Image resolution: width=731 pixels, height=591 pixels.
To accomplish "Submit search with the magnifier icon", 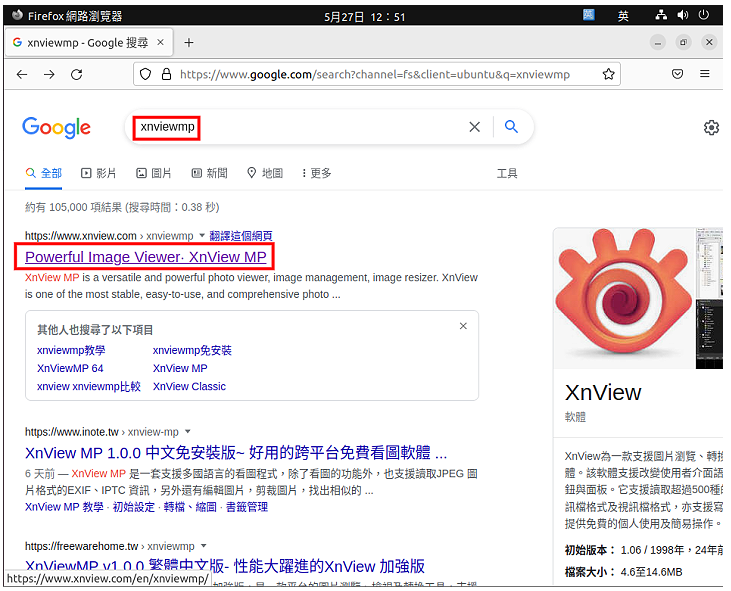I will [511, 126].
